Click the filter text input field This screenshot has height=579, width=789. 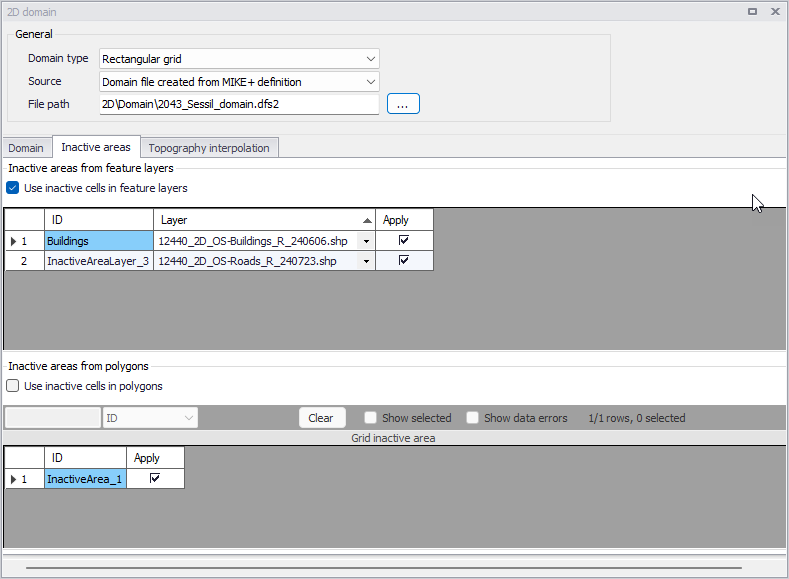click(x=53, y=418)
